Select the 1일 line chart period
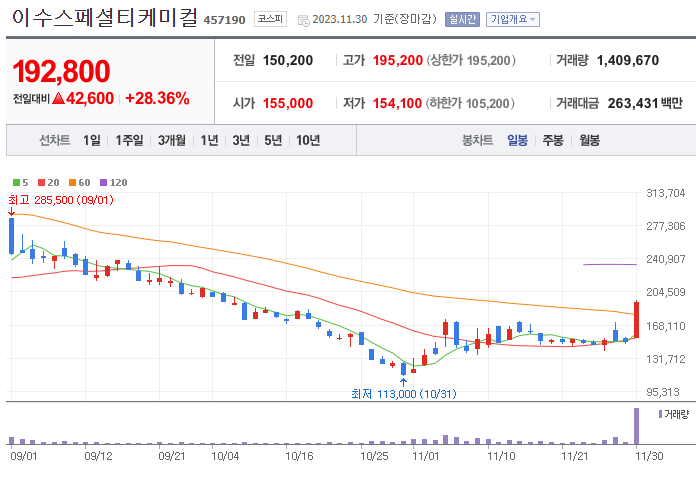 [x=92, y=140]
